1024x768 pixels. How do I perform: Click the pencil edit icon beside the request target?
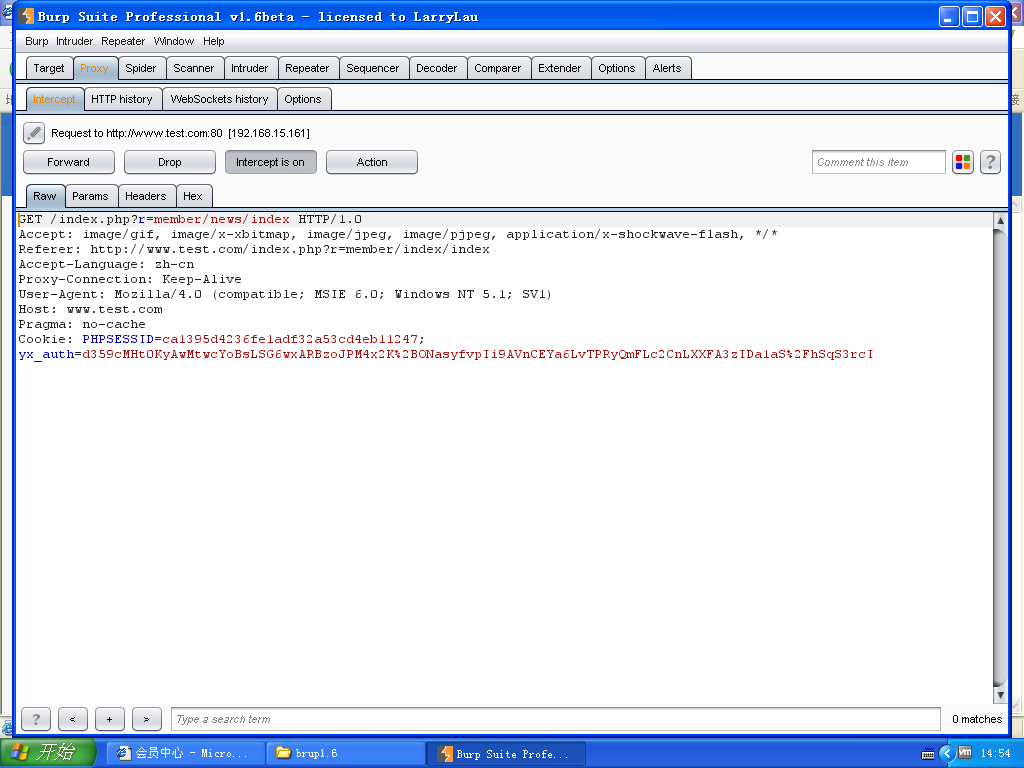pyautogui.click(x=34, y=133)
